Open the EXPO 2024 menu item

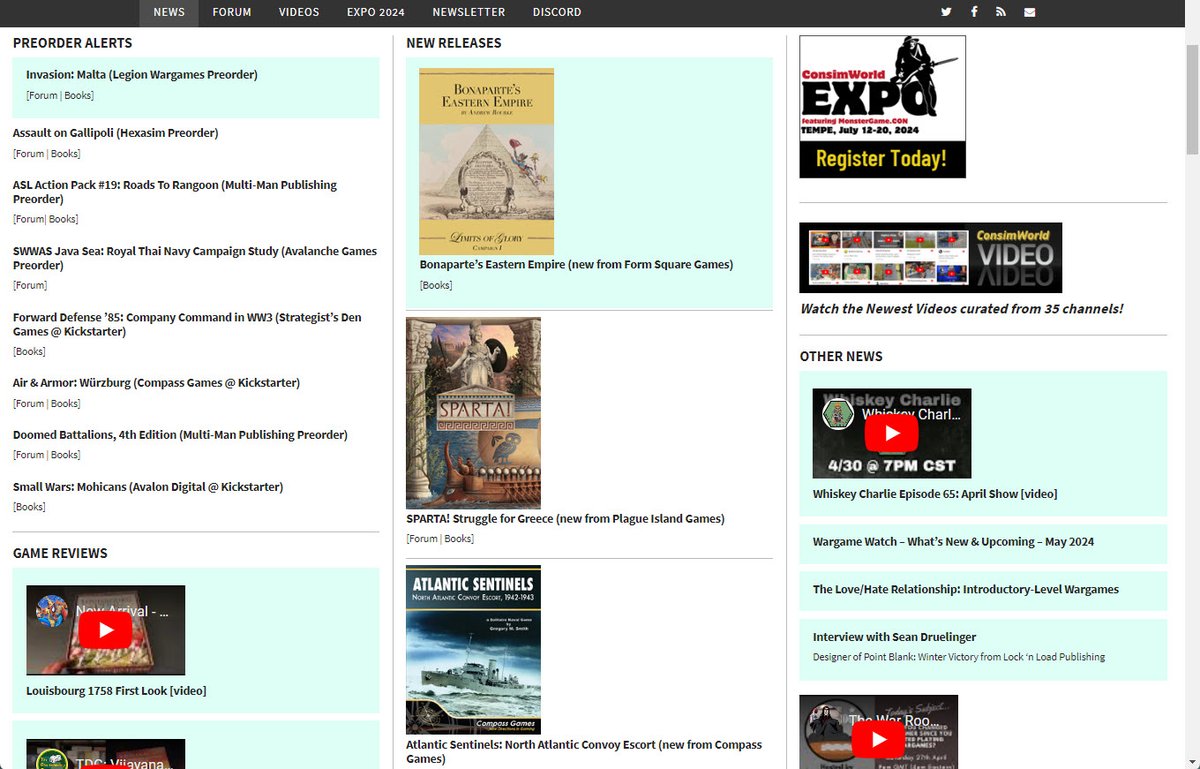point(376,12)
